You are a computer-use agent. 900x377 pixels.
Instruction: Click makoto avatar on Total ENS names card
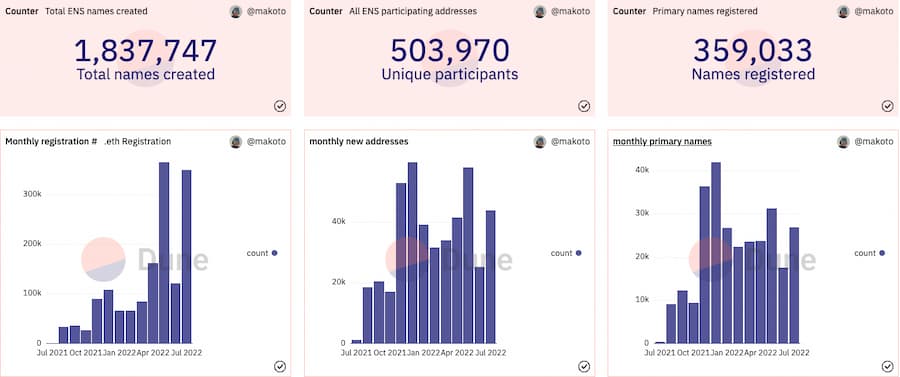236,11
